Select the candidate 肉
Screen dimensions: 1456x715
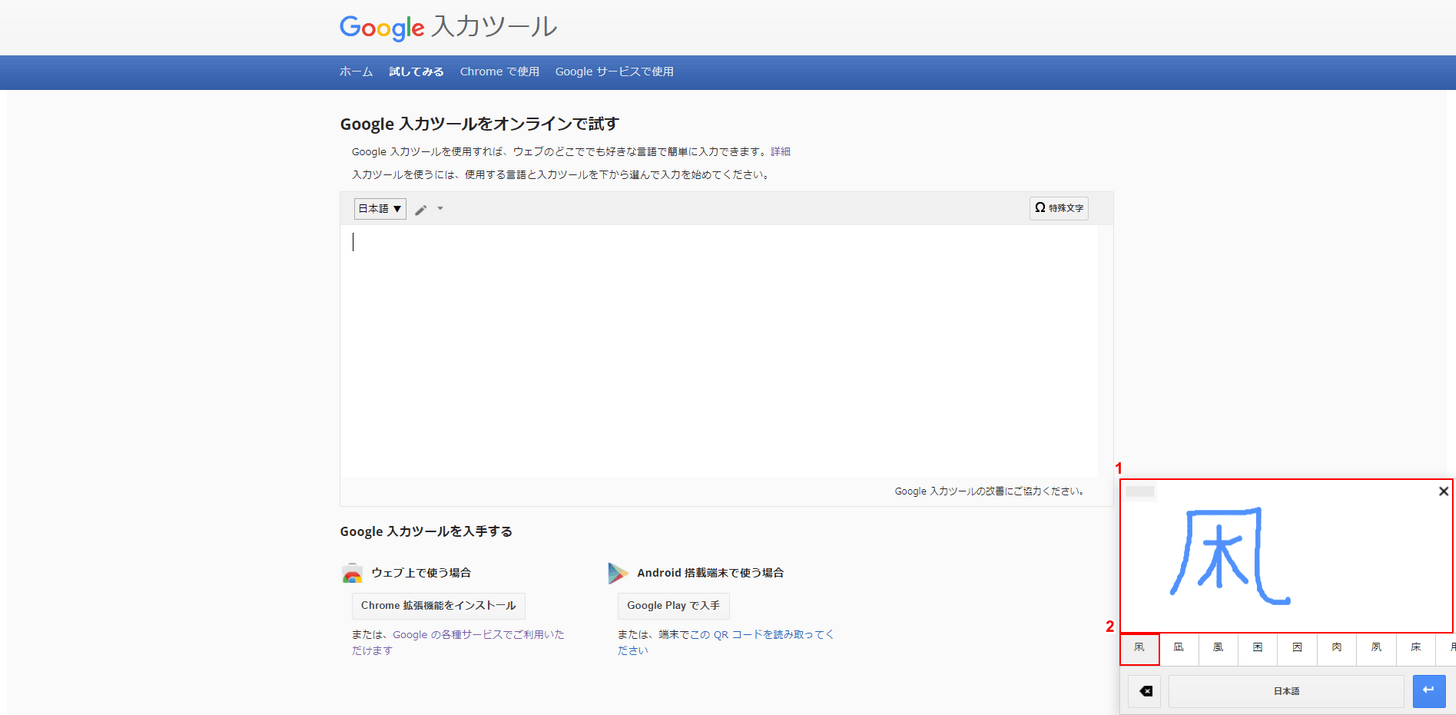[x=1337, y=649]
